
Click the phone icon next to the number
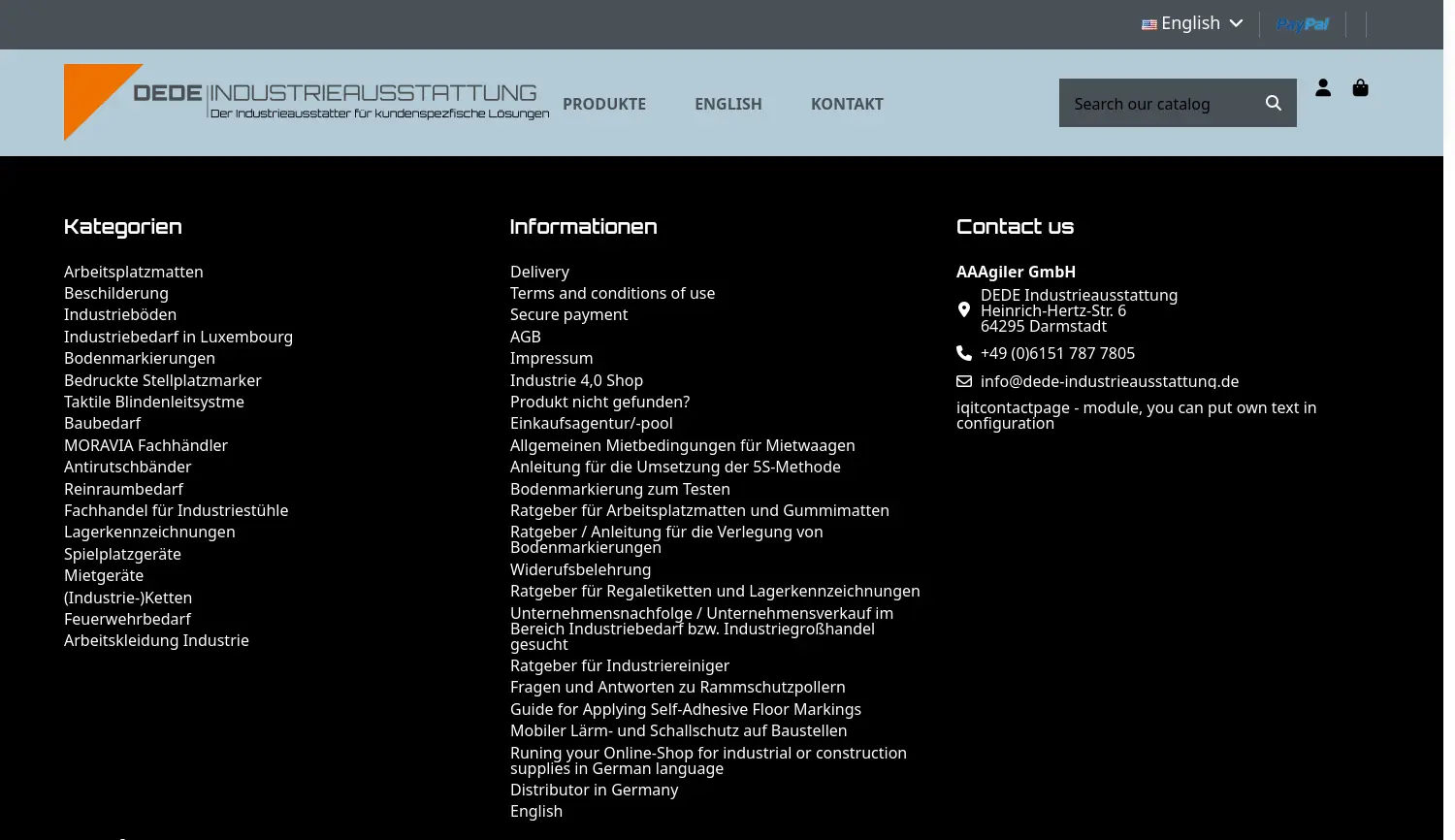click(x=963, y=352)
